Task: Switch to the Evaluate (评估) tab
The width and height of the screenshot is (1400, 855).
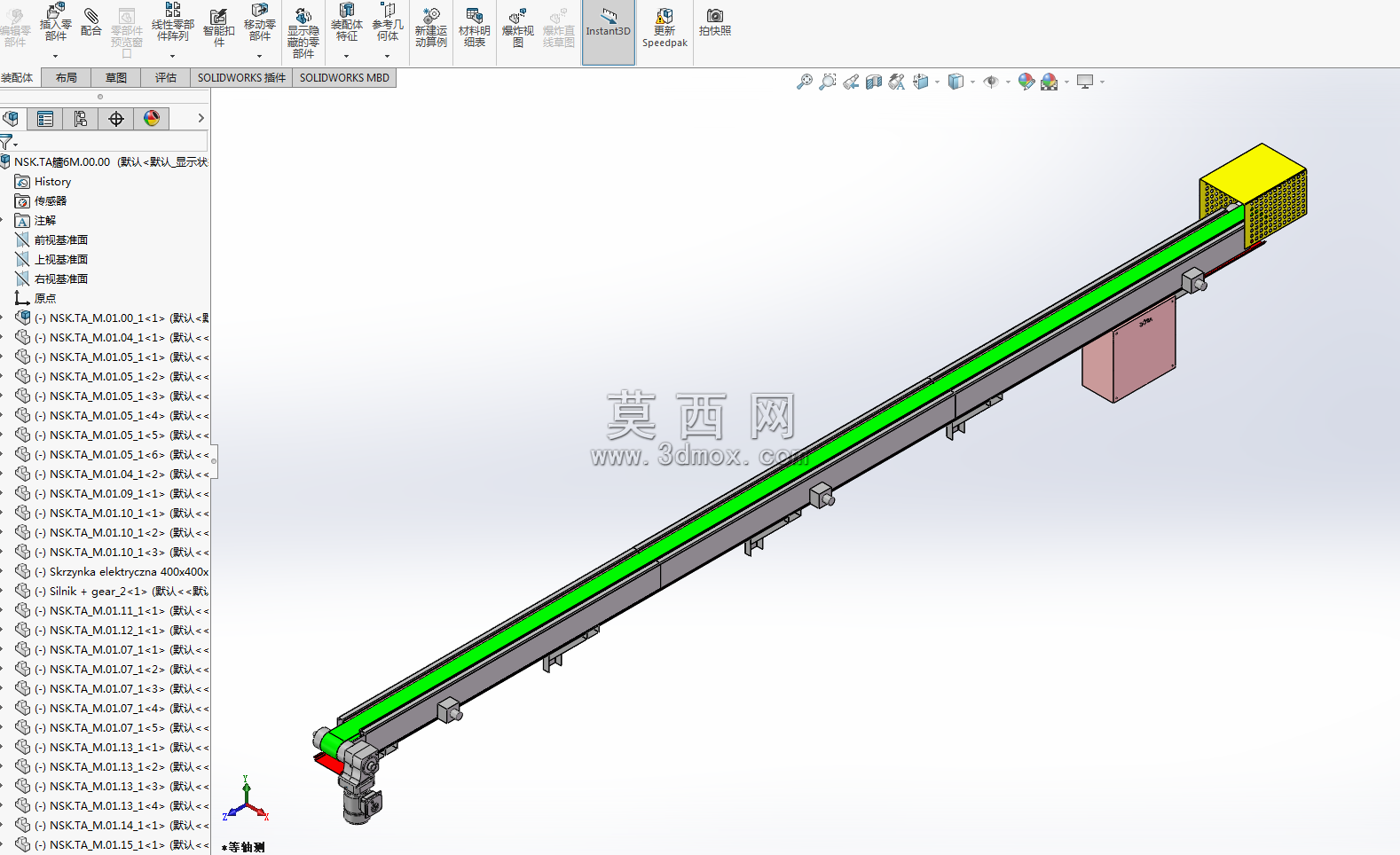Action: point(166,78)
